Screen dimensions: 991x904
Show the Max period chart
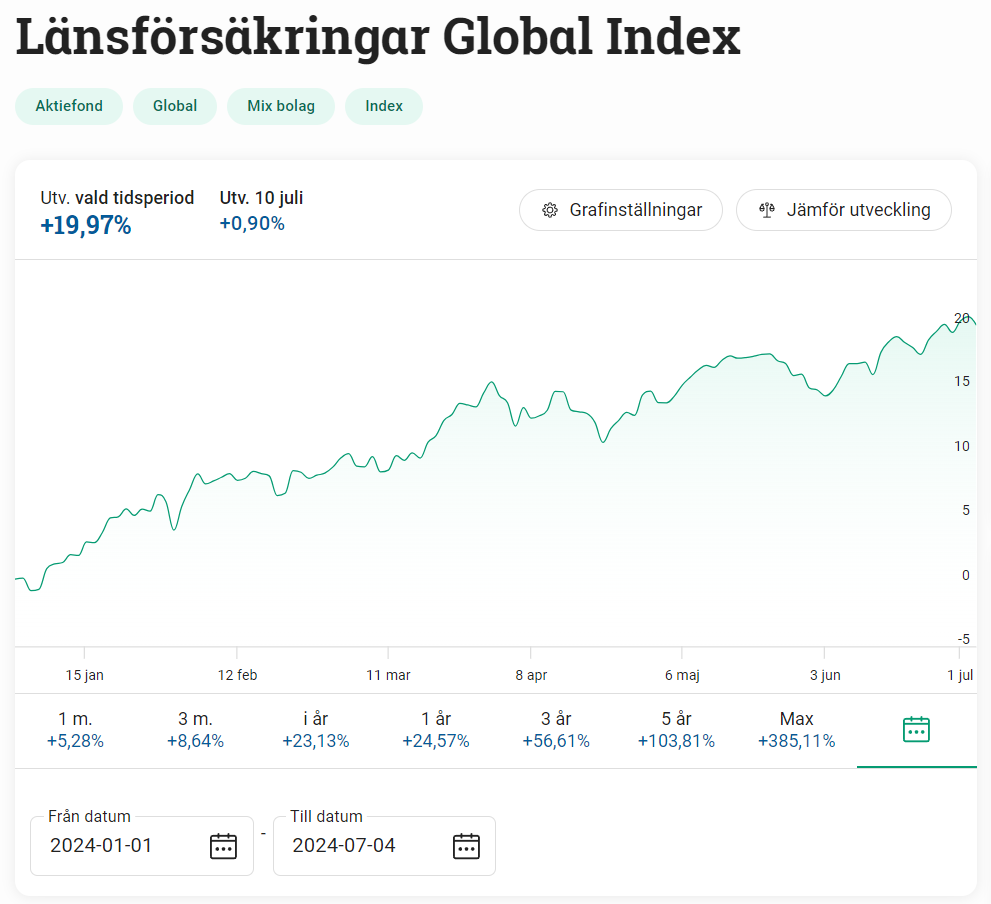tap(796, 730)
